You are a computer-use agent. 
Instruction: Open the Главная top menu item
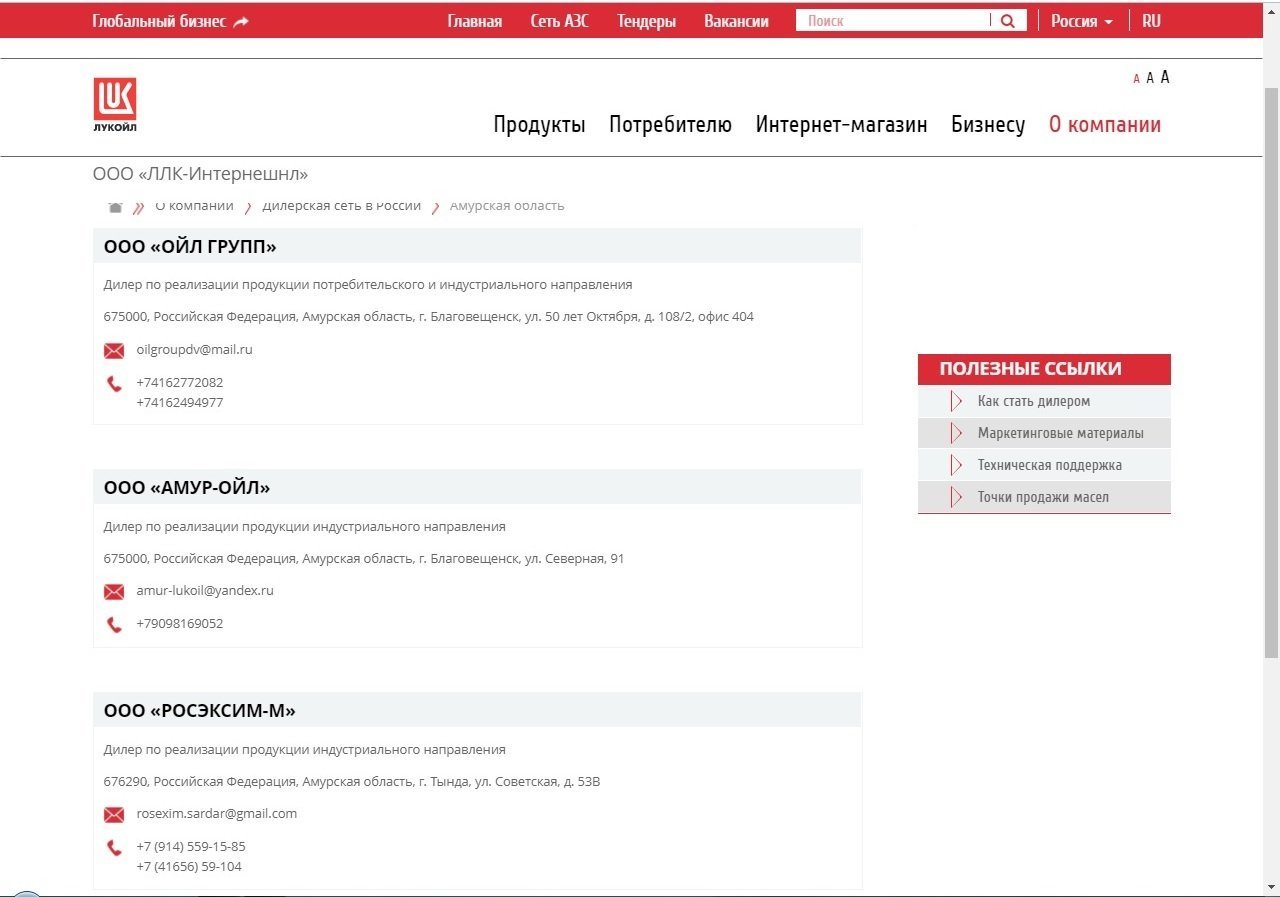click(x=475, y=21)
